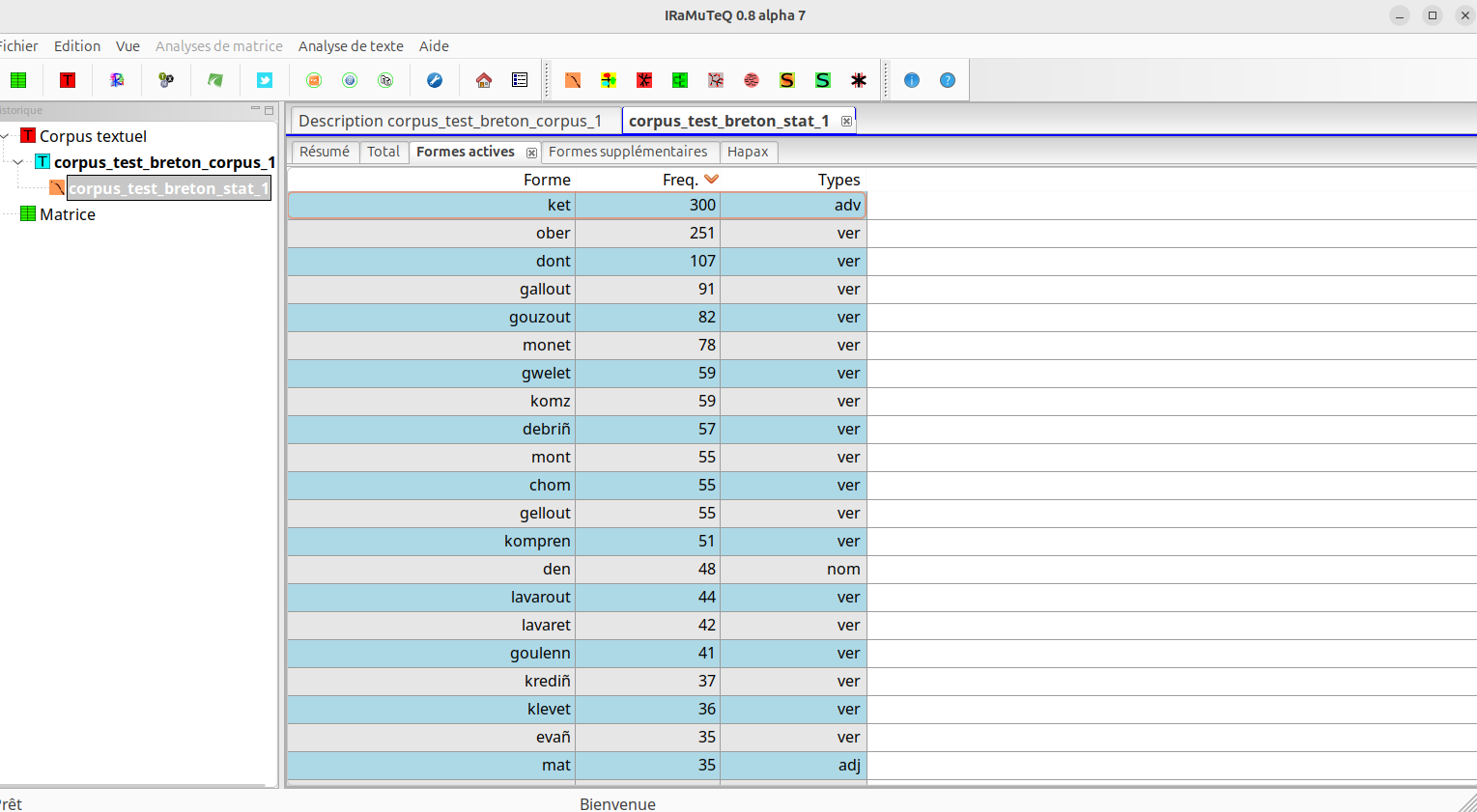Collapse the 'Corpus textuel' tree node
This screenshot has width=1477, height=812.
point(5,136)
